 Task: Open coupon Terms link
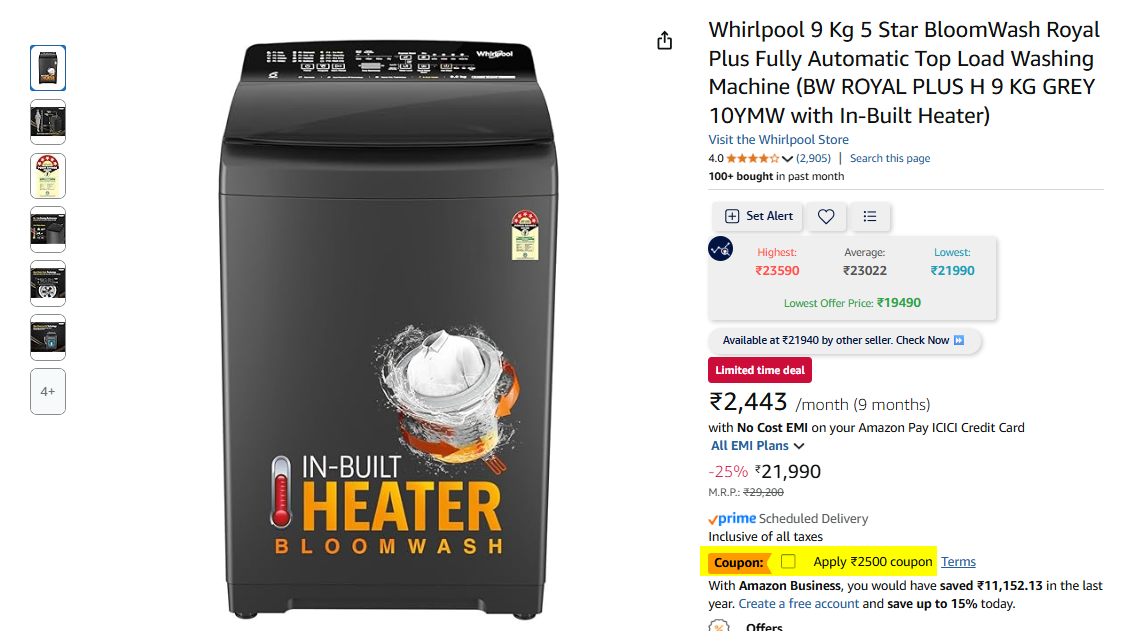pyautogui.click(x=958, y=561)
